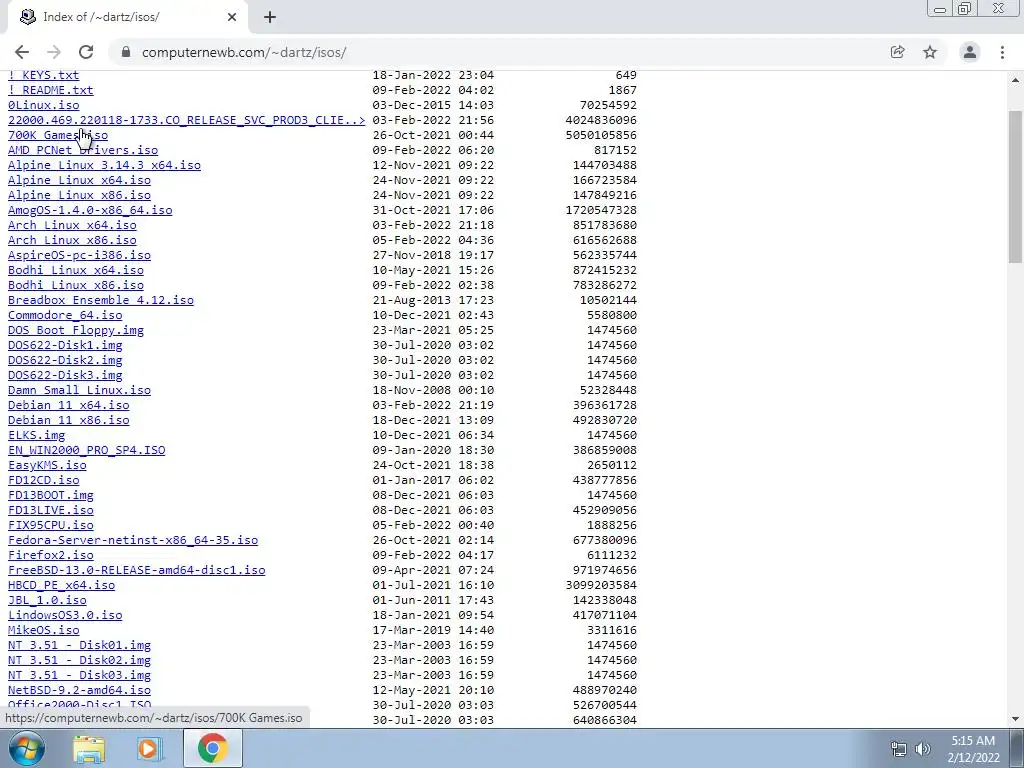This screenshot has width=1024, height=768.
Task: Click the network tray icon
Action: pyautogui.click(x=899, y=749)
